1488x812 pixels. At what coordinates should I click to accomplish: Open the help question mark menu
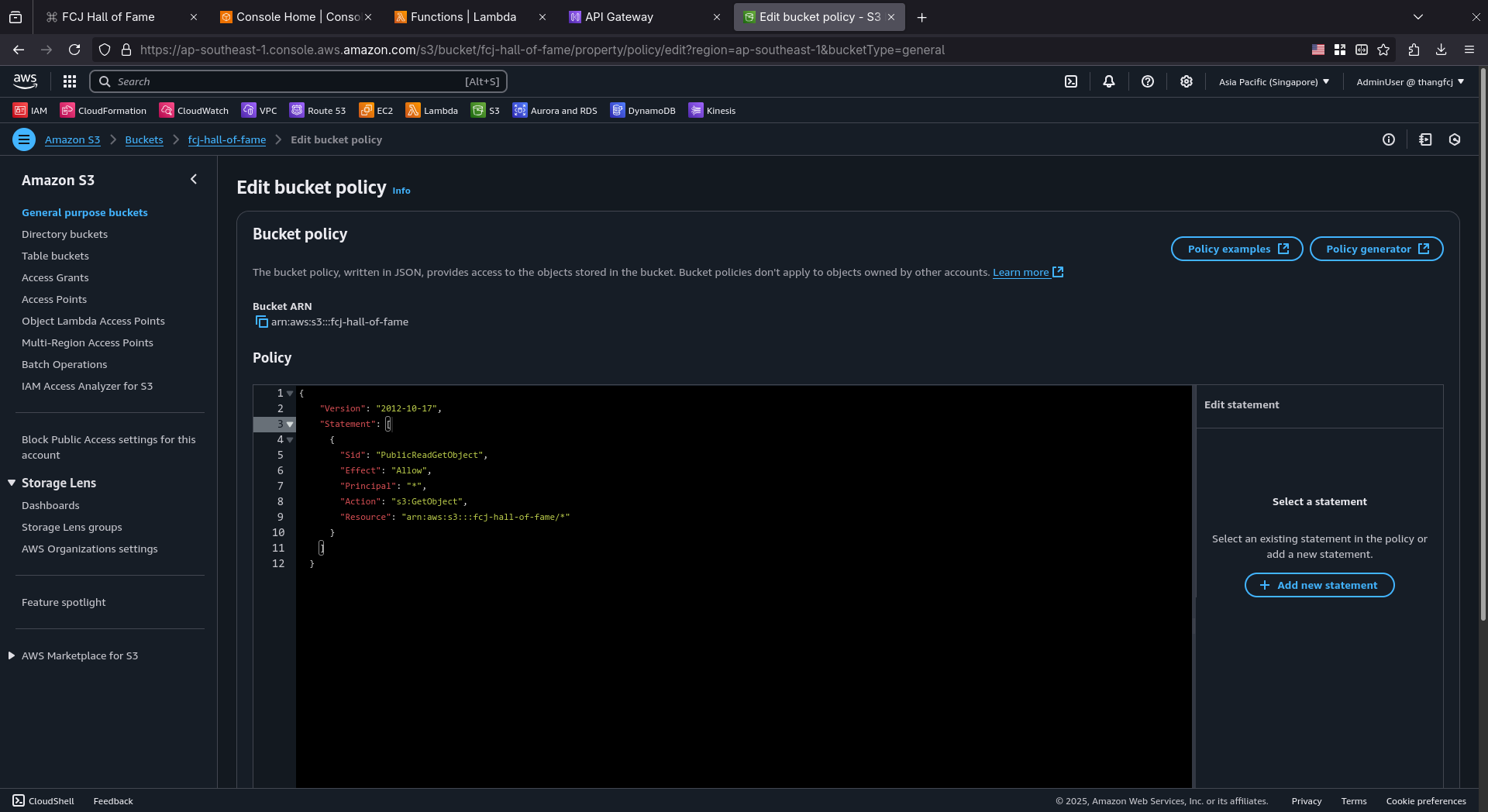1148,81
